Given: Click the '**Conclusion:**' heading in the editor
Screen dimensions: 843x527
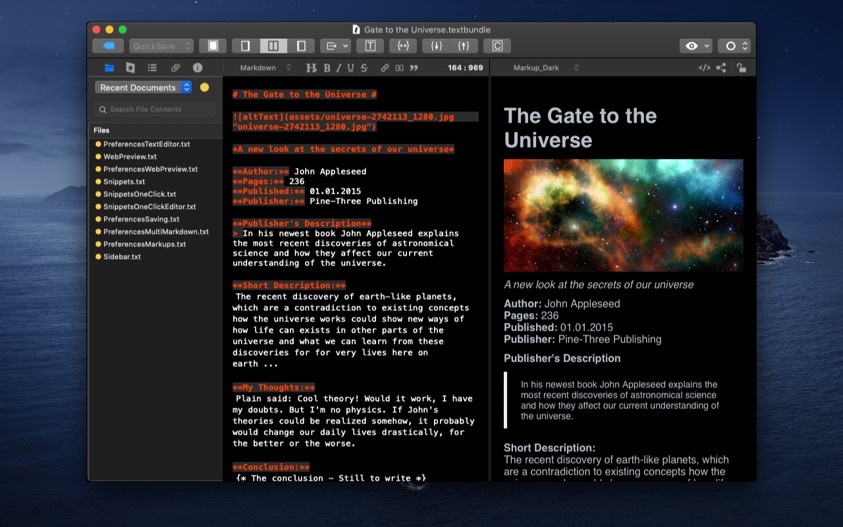Looking at the screenshot, I should click(270, 467).
